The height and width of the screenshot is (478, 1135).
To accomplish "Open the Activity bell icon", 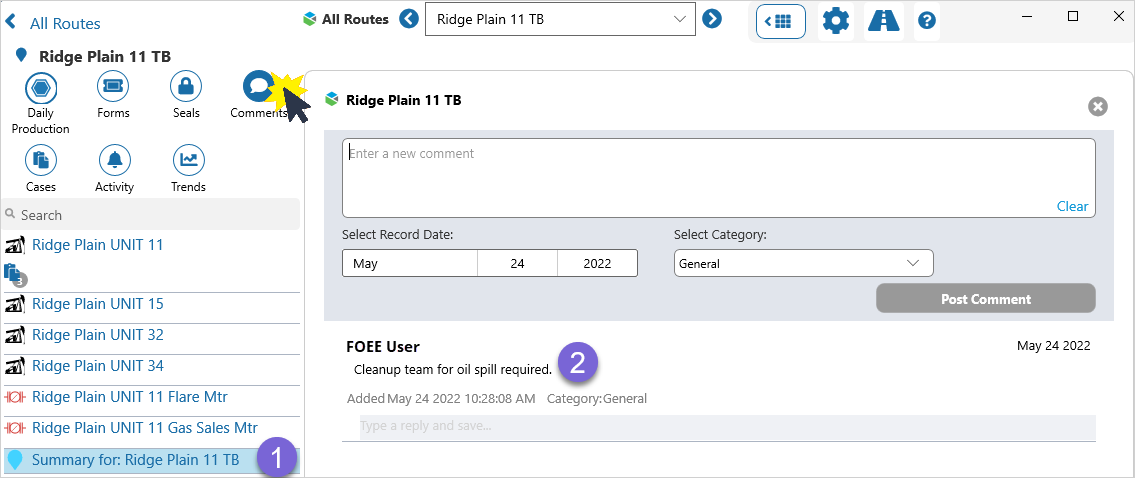I will 114,160.
